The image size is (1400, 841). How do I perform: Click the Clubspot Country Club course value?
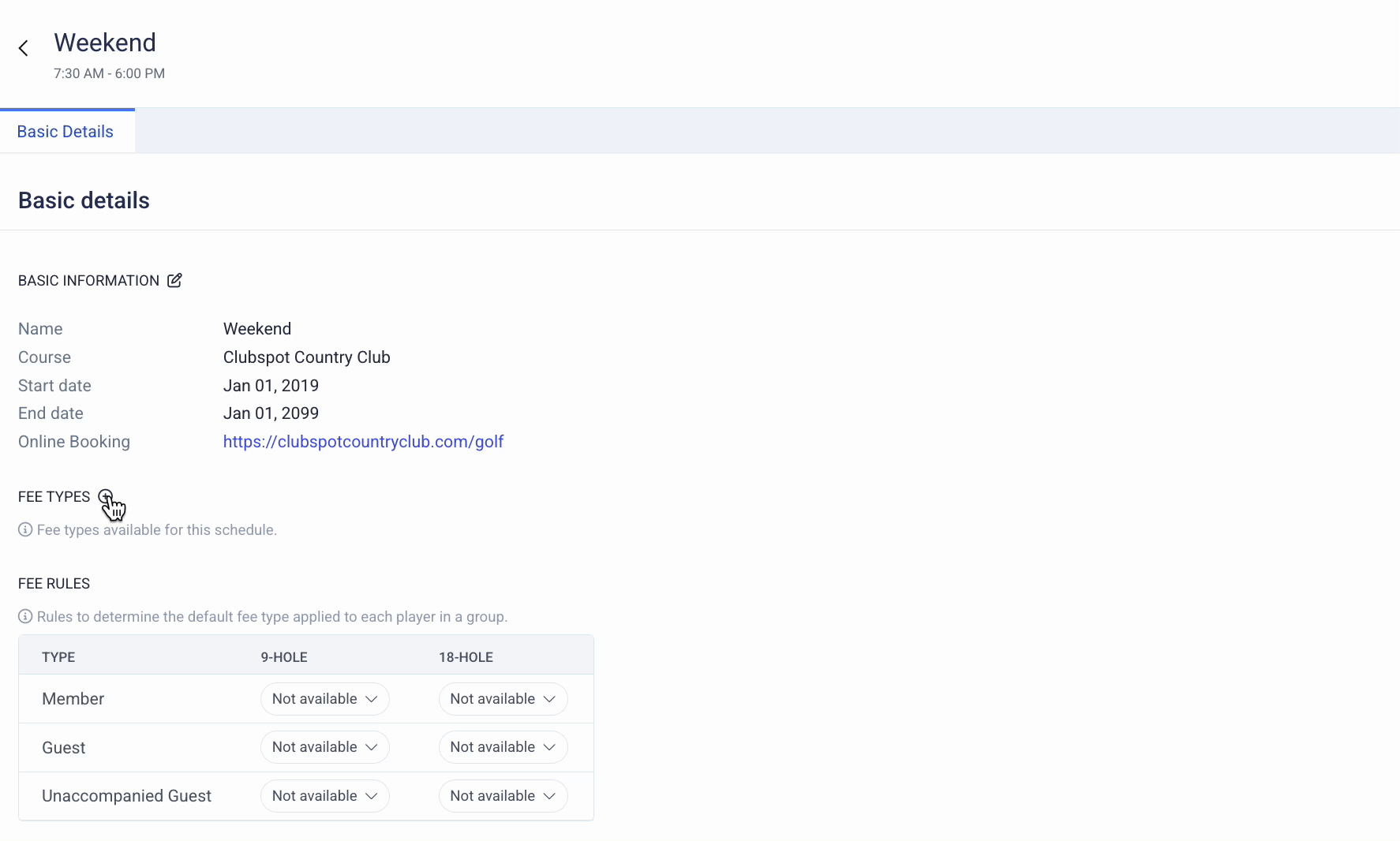pyautogui.click(x=307, y=357)
